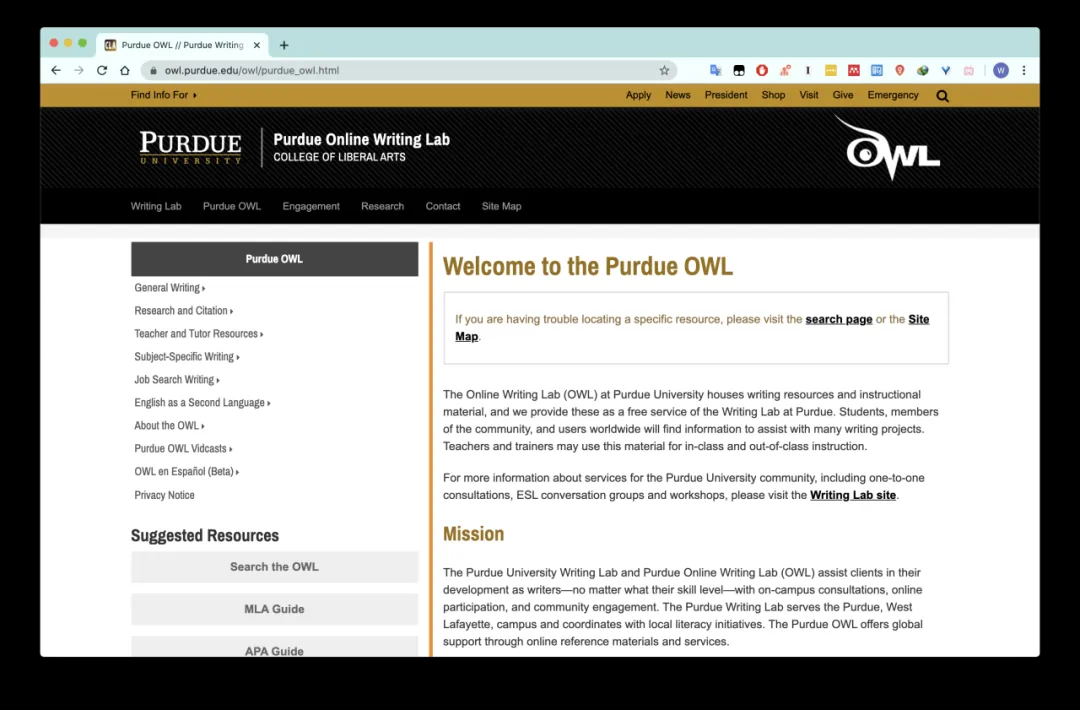This screenshot has width=1080, height=710.
Task: Click the red M pattern extension icon
Action: (854, 70)
